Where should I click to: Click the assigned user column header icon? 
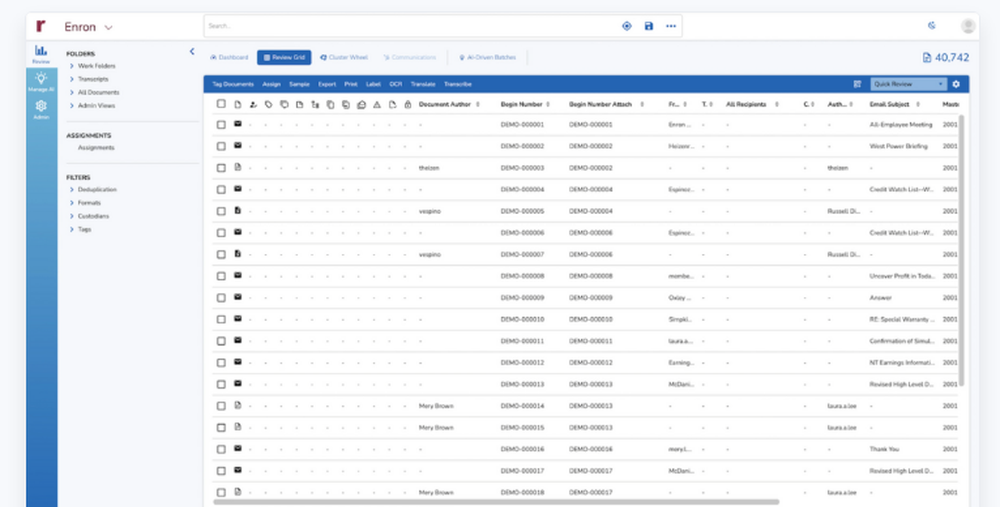(253, 104)
